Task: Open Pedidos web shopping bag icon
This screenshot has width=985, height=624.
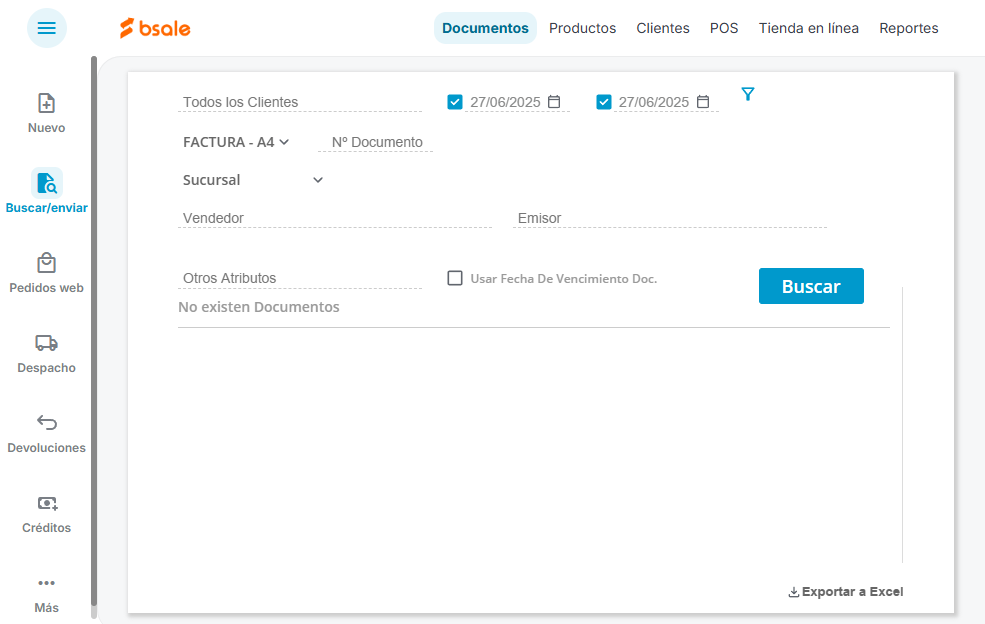Action: 46,263
